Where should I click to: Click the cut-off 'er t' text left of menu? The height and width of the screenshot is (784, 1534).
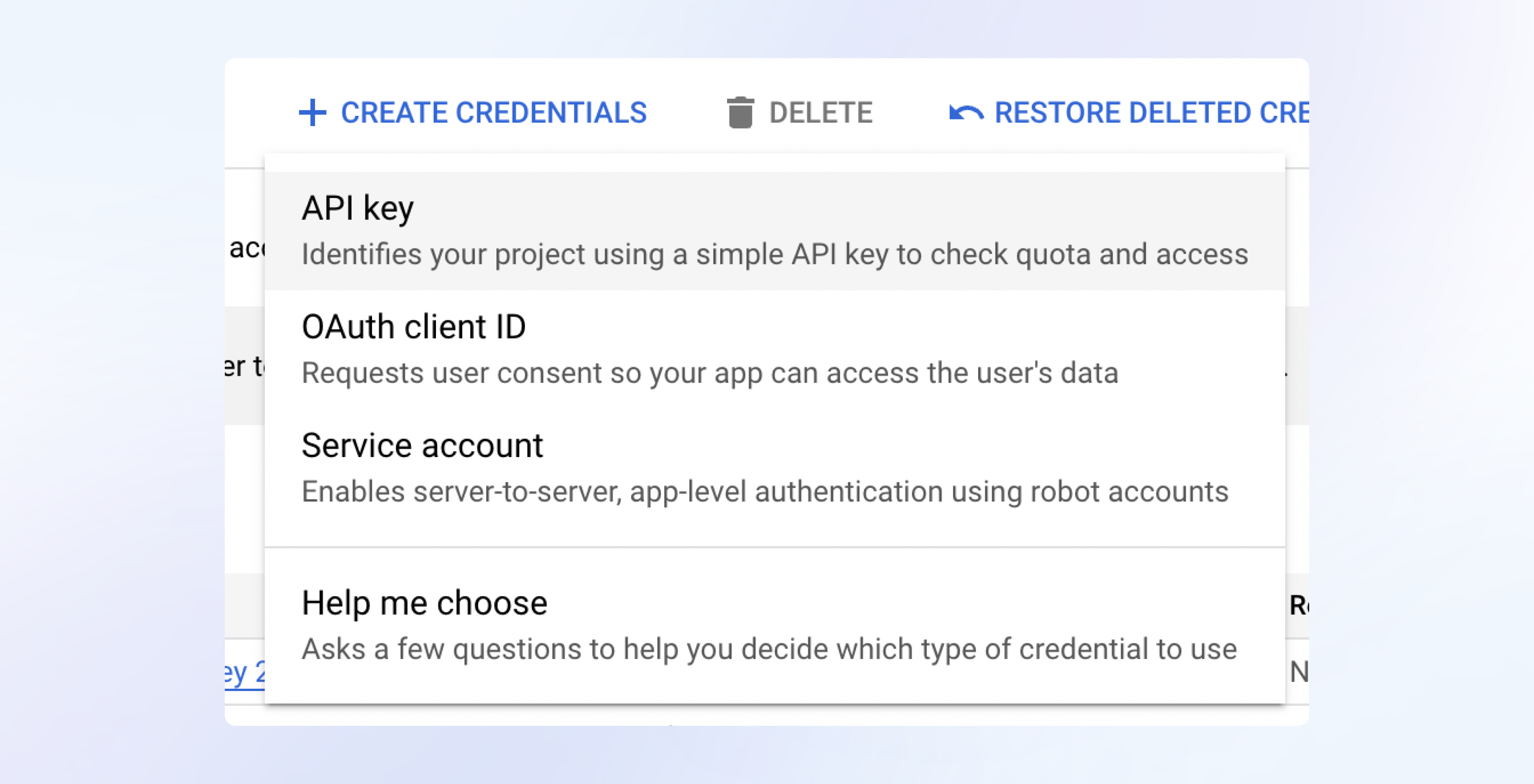[244, 366]
